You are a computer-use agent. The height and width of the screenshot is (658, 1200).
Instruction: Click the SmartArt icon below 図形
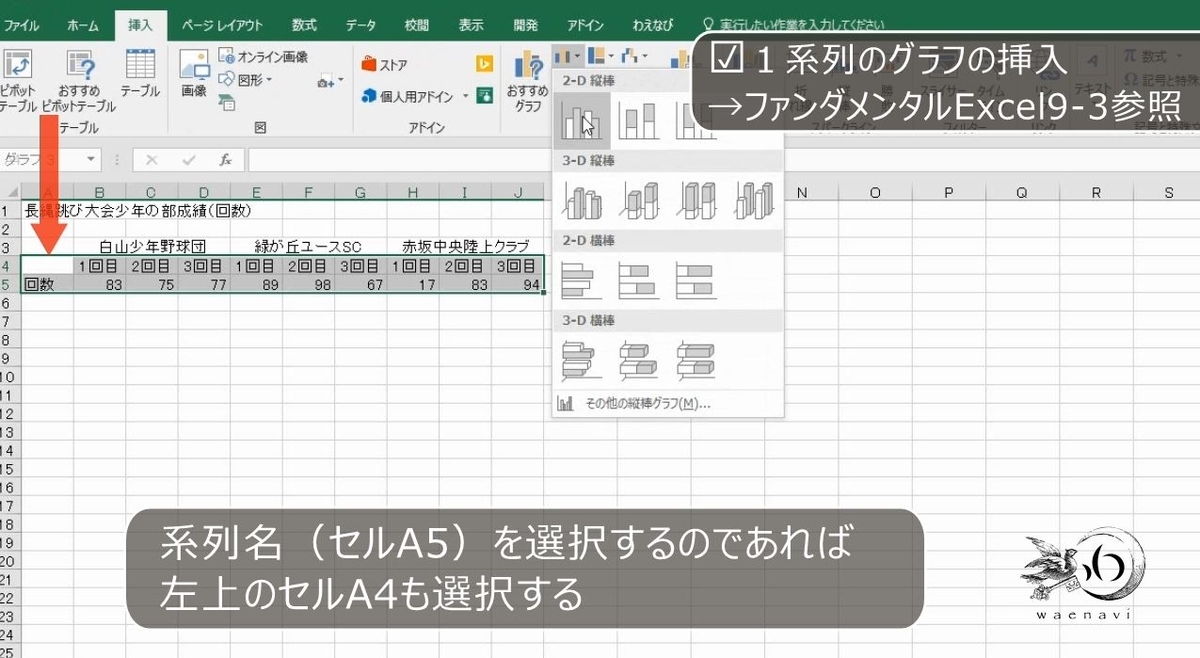click(226, 101)
